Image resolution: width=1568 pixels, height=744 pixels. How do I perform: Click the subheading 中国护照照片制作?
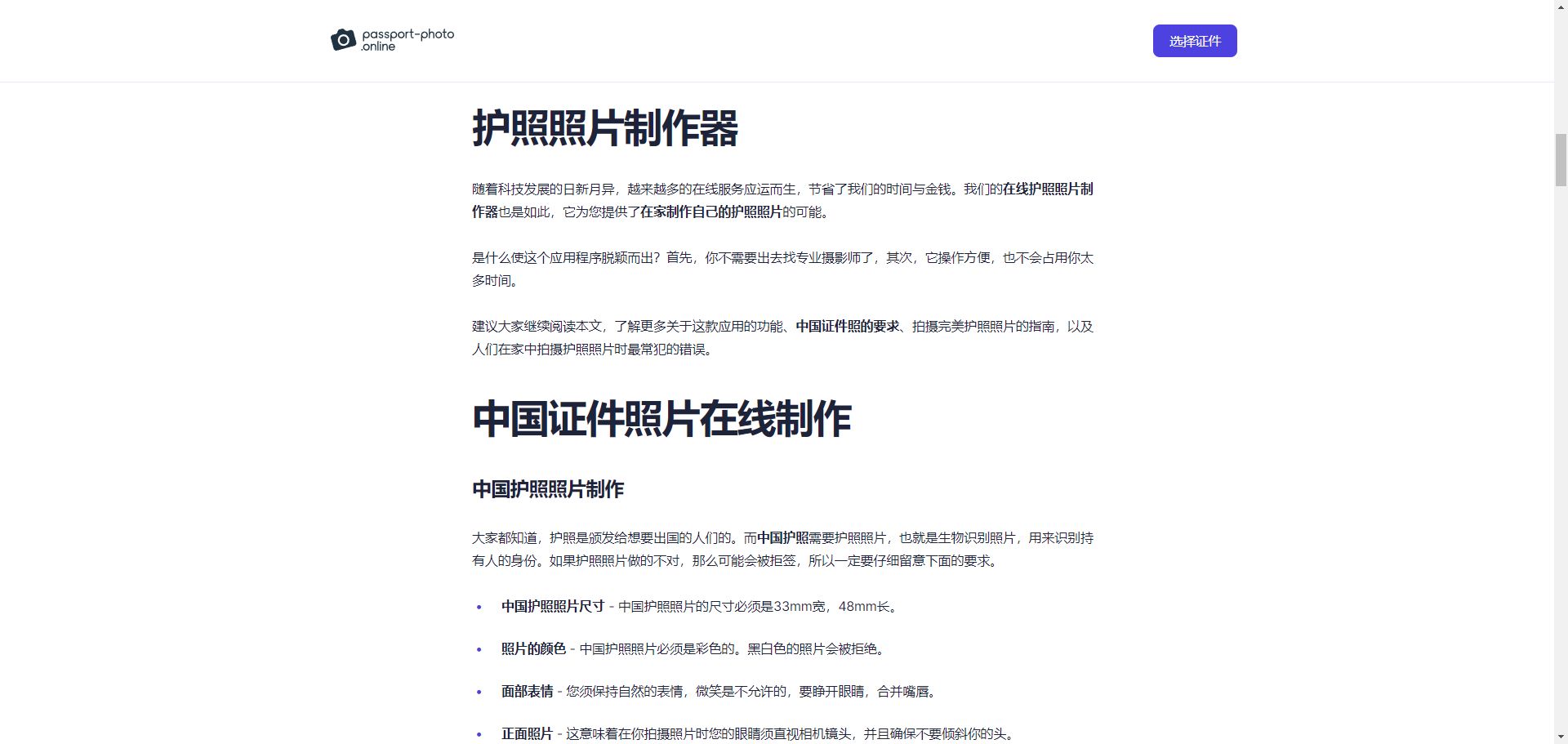[548, 489]
